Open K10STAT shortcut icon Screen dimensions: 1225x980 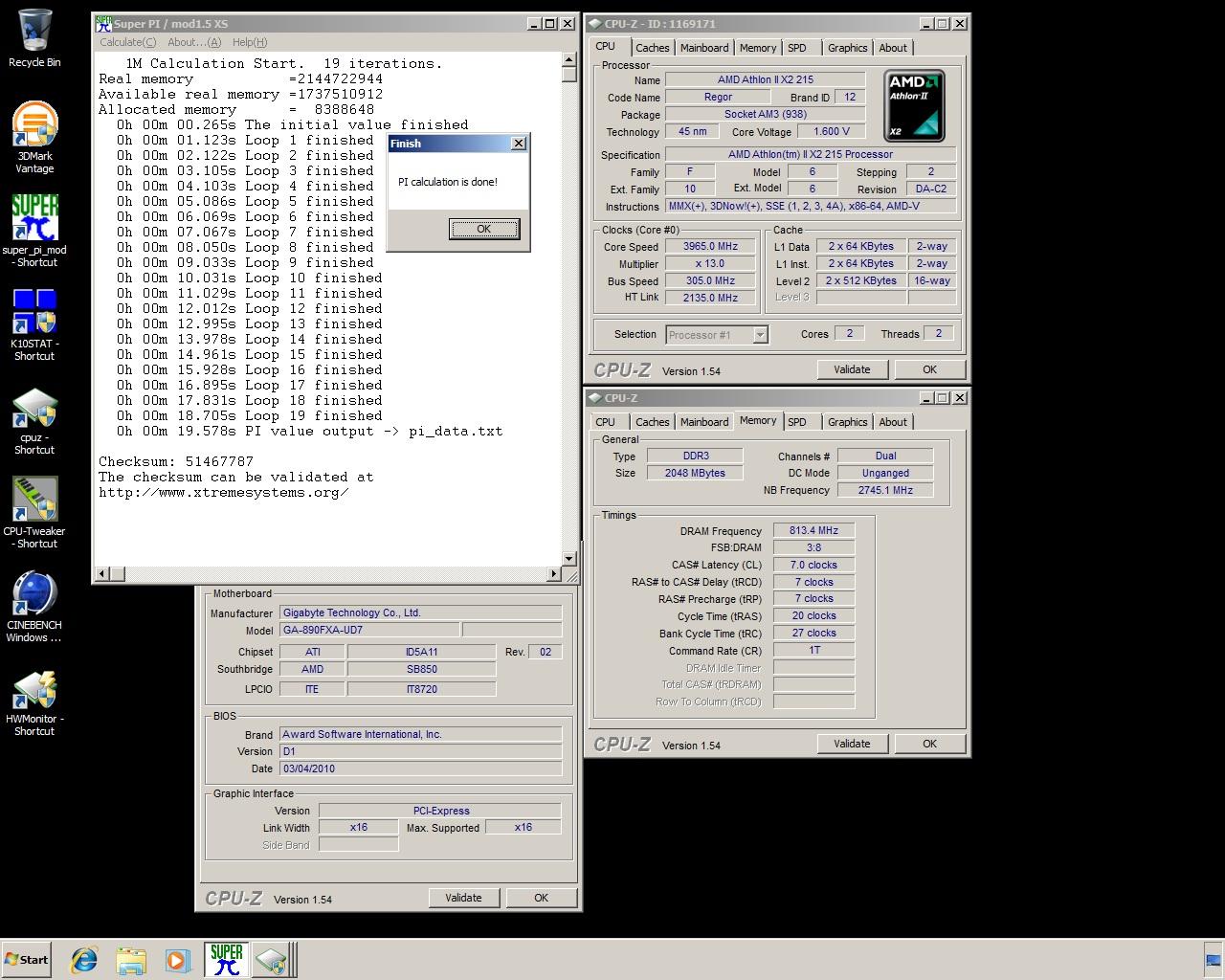(x=34, y=324)
